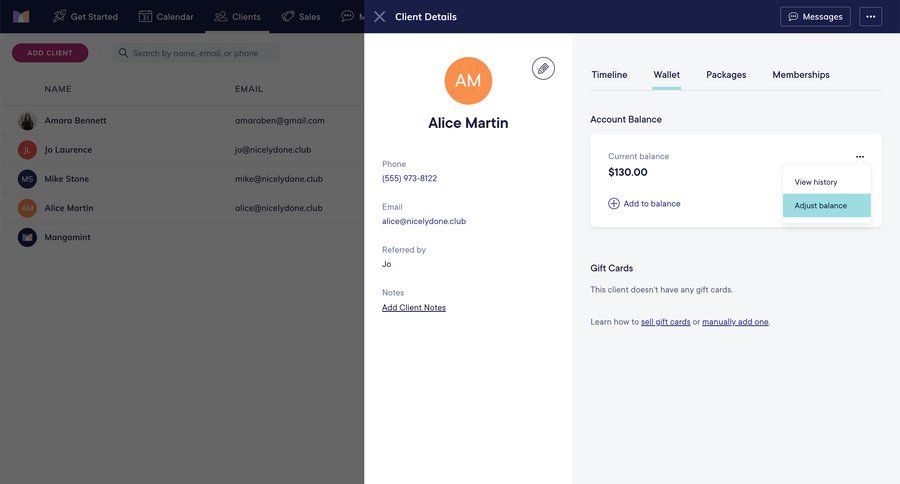Click the JL avatar icon
The height and width of the screenshot is (484, 900).
coord(27,150)
